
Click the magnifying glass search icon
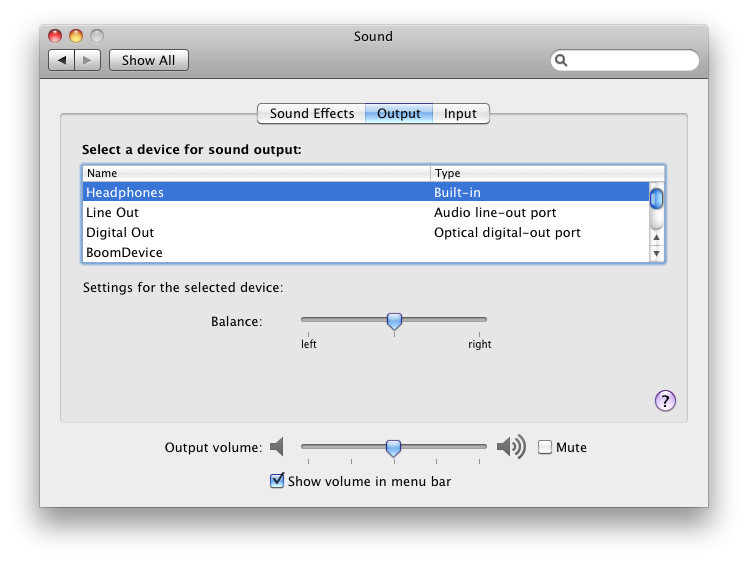point(561,60)
